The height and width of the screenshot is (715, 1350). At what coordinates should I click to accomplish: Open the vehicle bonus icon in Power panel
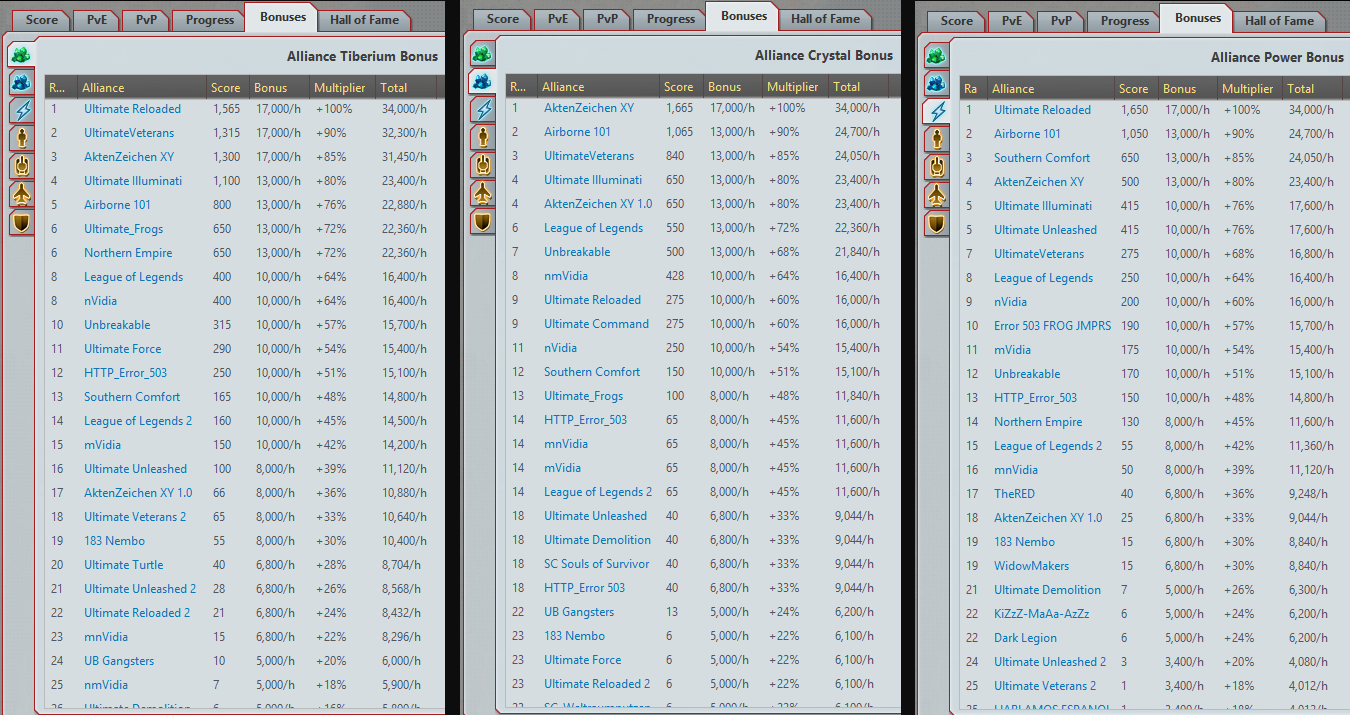click(937, 166)
